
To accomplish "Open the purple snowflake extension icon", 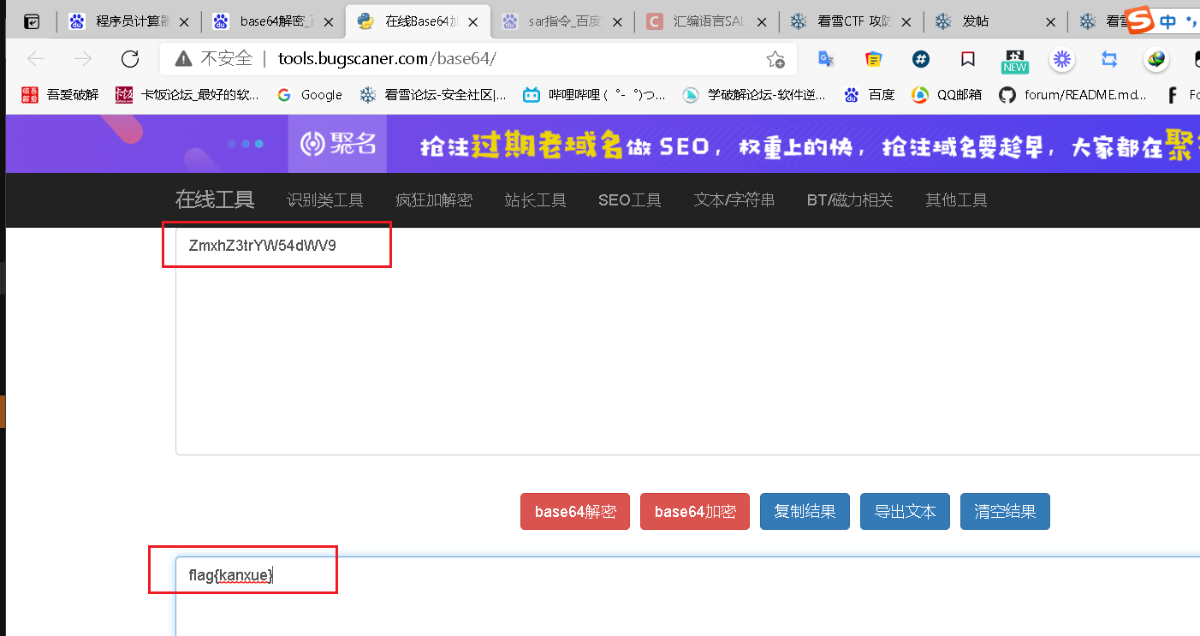I will [1062, 59].
